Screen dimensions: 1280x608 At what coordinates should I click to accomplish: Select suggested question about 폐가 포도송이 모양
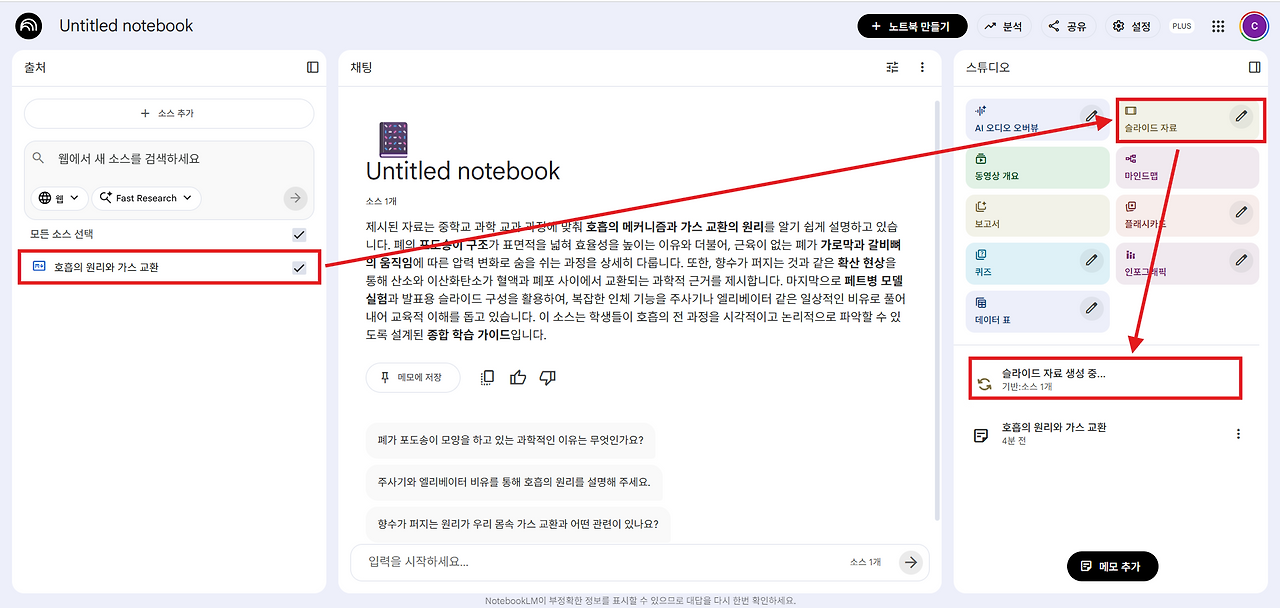click(510, 439)
